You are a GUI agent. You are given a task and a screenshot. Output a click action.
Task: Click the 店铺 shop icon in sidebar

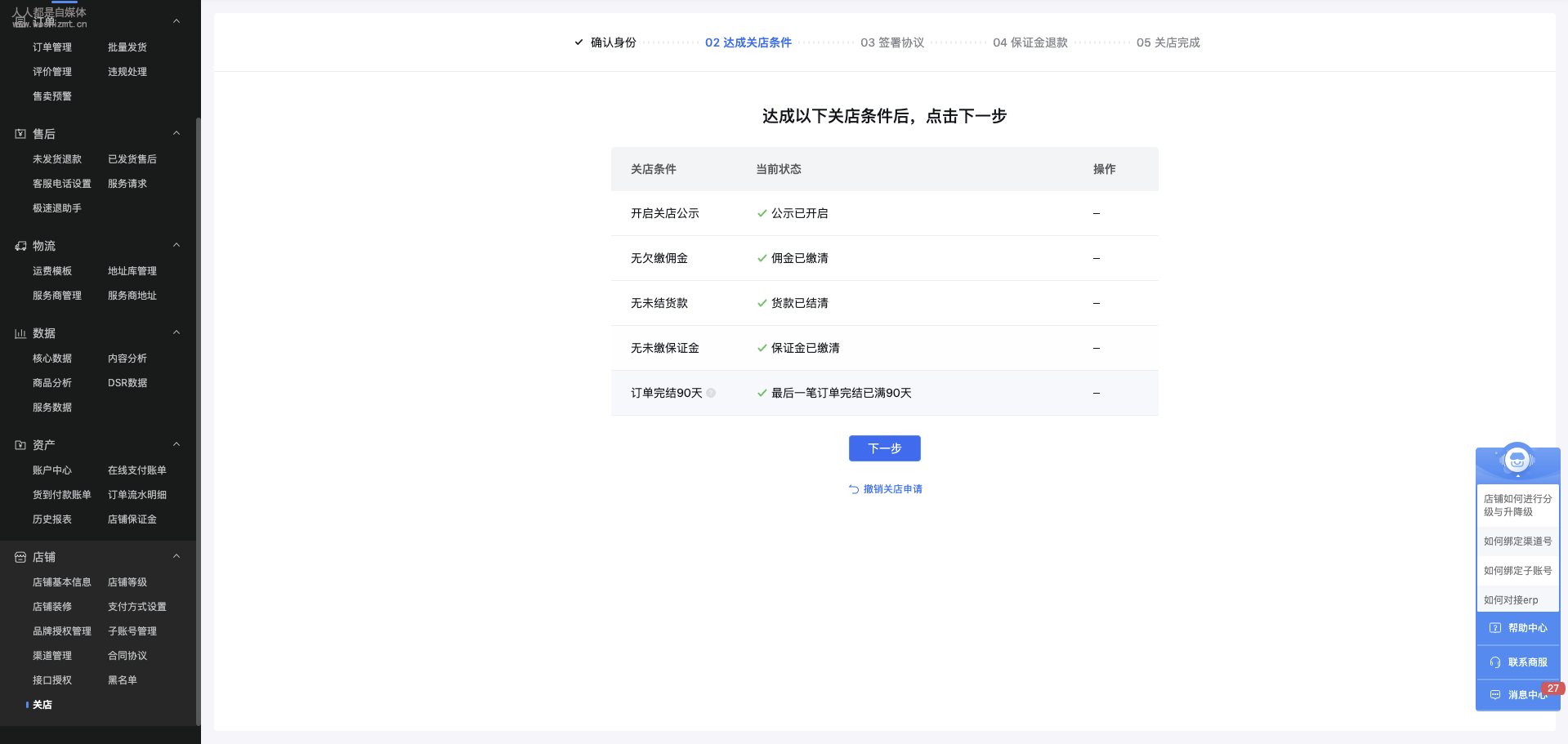coord(20,557)
